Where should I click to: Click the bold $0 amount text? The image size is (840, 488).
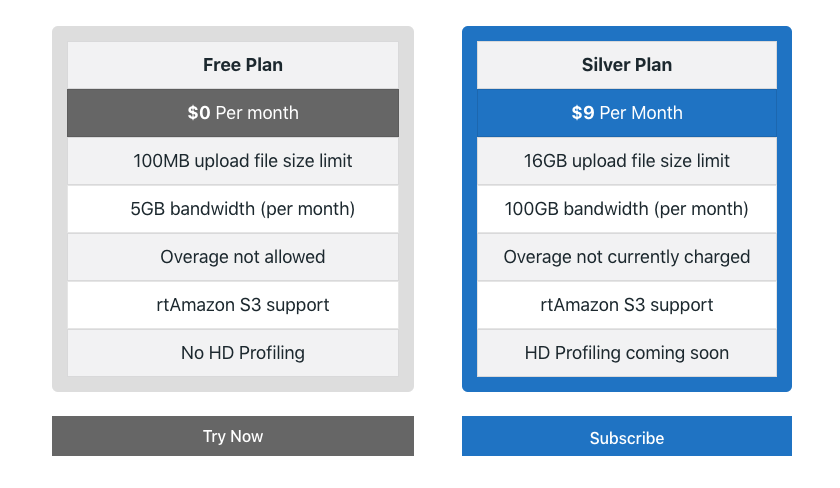click(x=199, y=113)
